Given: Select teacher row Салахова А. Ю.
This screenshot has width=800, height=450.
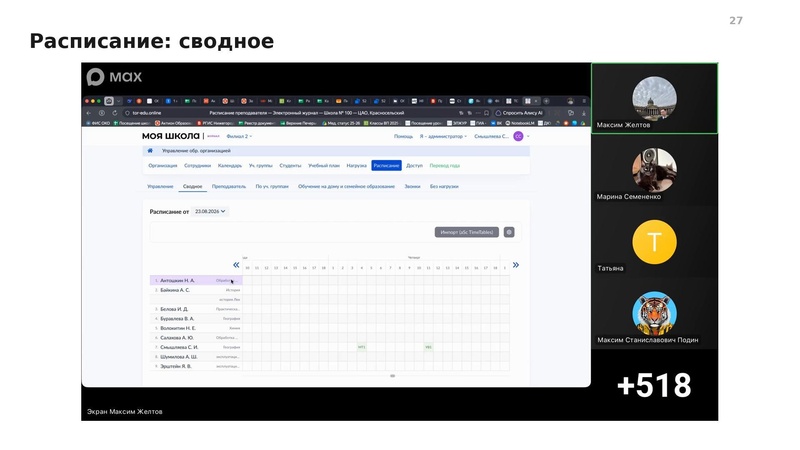Looking at the screenshot, I should (x=196, y=337).
